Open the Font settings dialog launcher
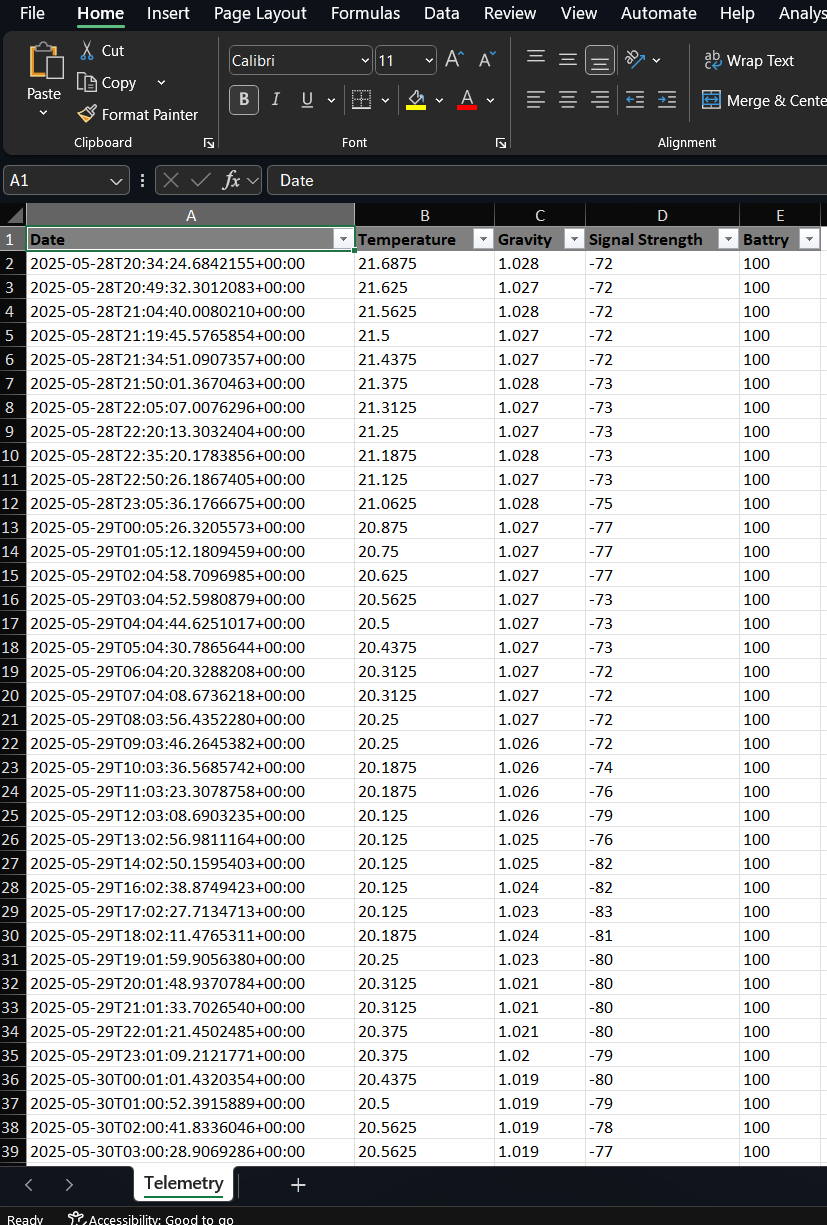The height and width of the screenshot is (1225, 827). (501, 143)
